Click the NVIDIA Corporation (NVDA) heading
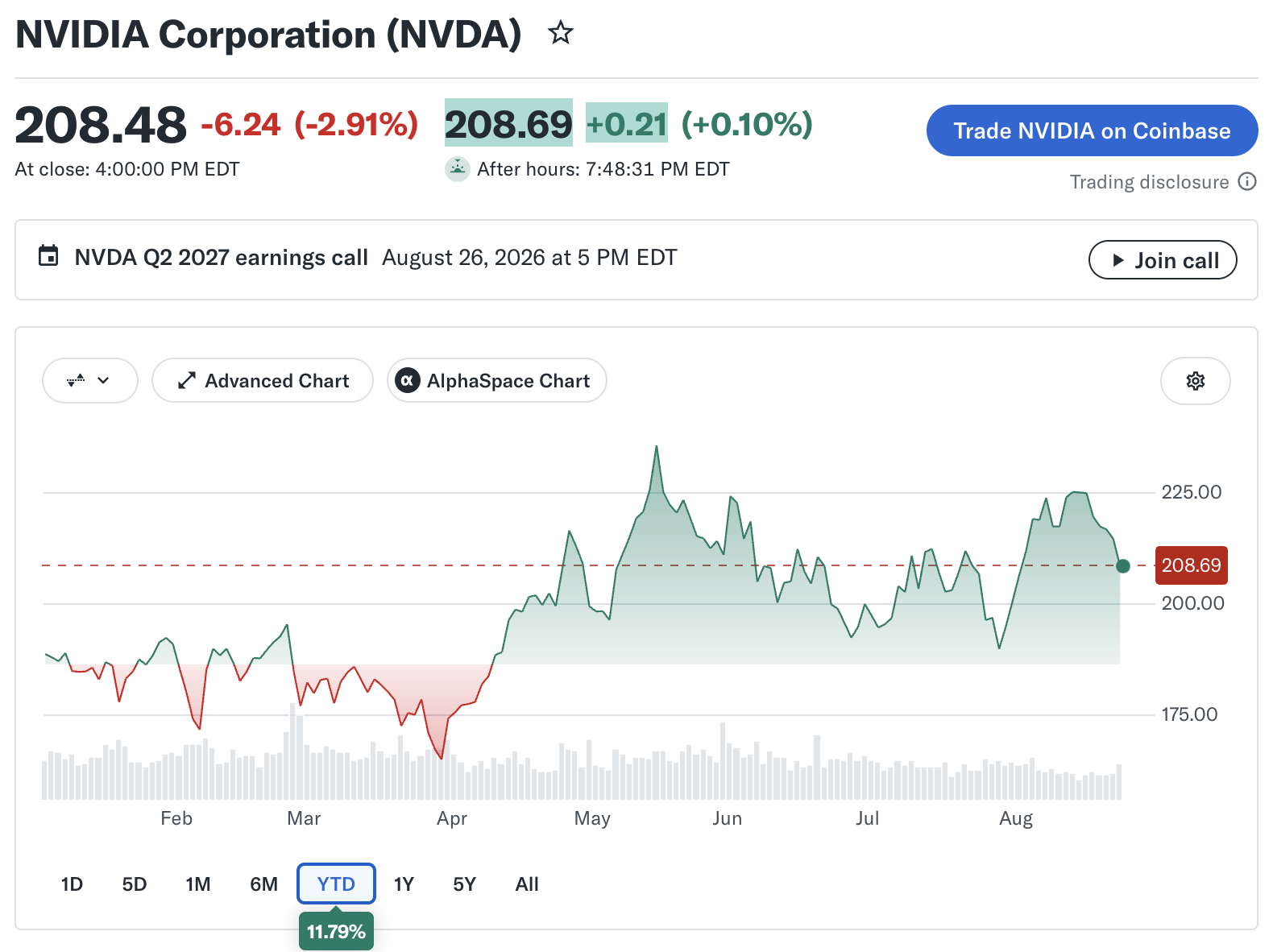The width and height of the screenshot is (1273, 952). pos(269,35)
